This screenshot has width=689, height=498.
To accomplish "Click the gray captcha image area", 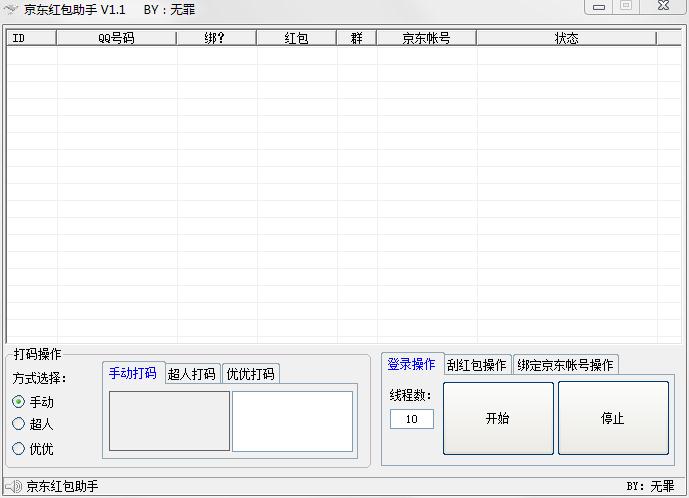I will point(169,420).
